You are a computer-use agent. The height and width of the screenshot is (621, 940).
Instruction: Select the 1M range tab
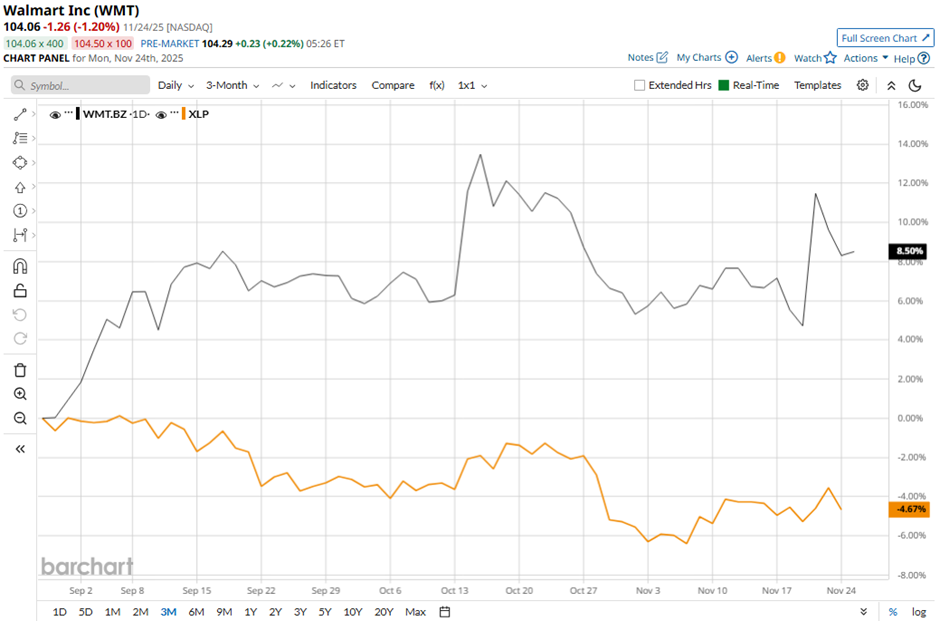[x=113, y=612]
